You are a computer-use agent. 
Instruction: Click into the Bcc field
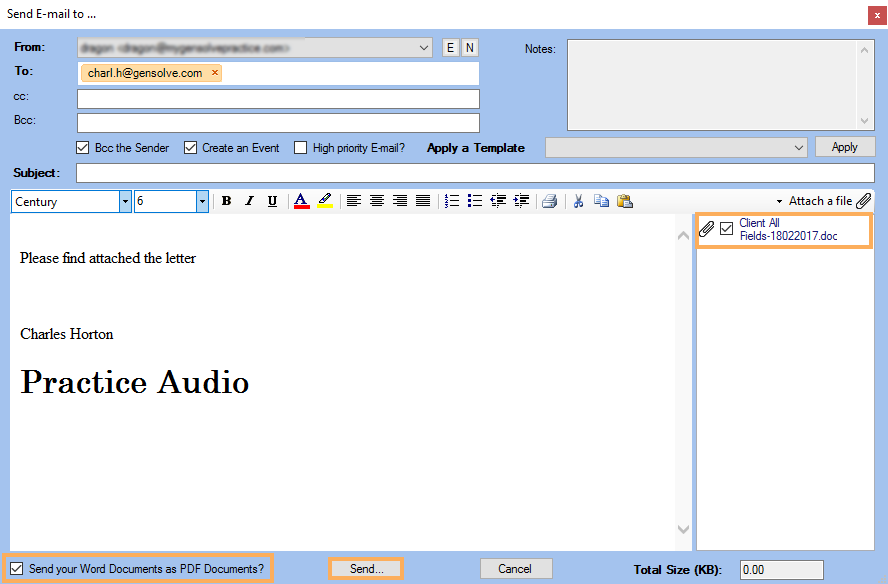[278, 122]
